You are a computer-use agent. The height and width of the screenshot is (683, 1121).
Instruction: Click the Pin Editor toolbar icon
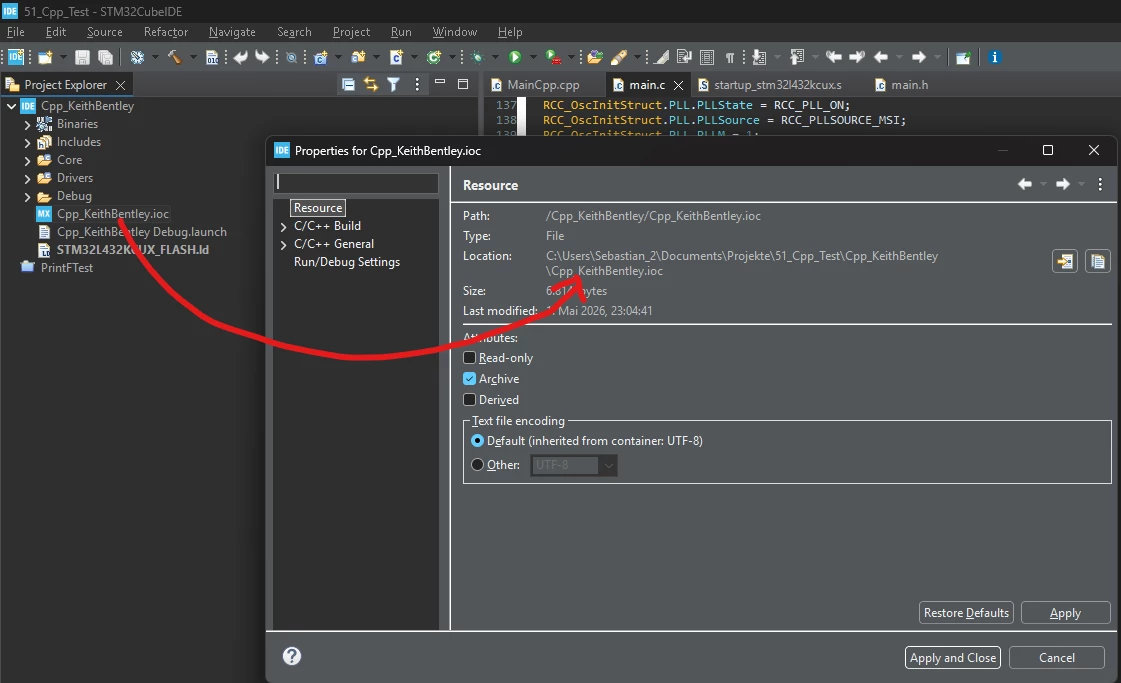click(x=963, y=57)
